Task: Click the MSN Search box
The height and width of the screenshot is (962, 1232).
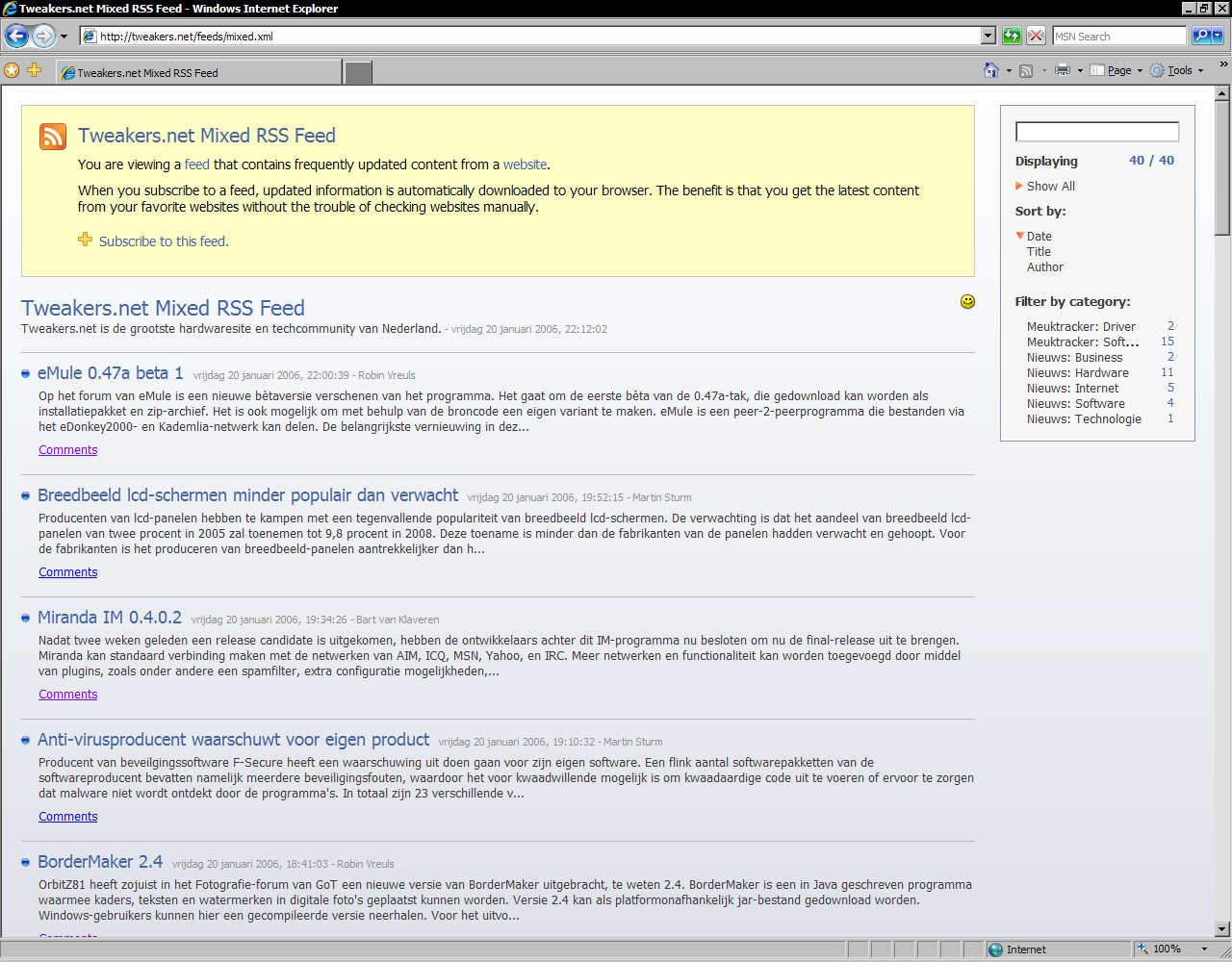Action: pos(1119,37)
